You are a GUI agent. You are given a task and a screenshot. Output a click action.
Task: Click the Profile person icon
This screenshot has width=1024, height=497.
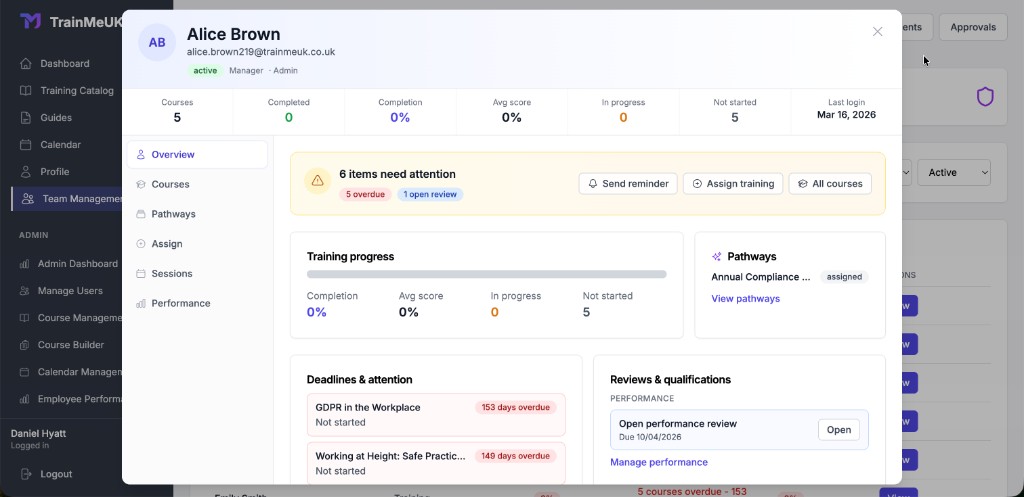[x=25, y=172]
